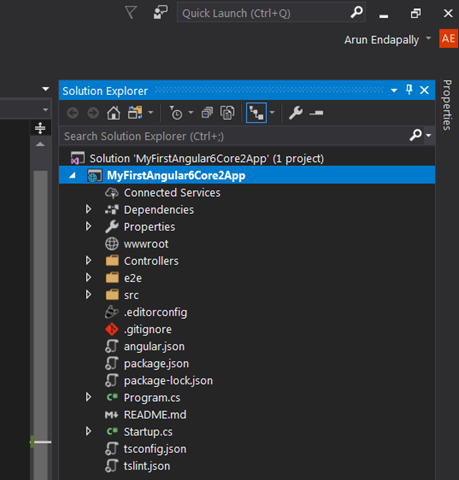Expand the Controllers folder

pyautogui.click(x=88, y=260)
